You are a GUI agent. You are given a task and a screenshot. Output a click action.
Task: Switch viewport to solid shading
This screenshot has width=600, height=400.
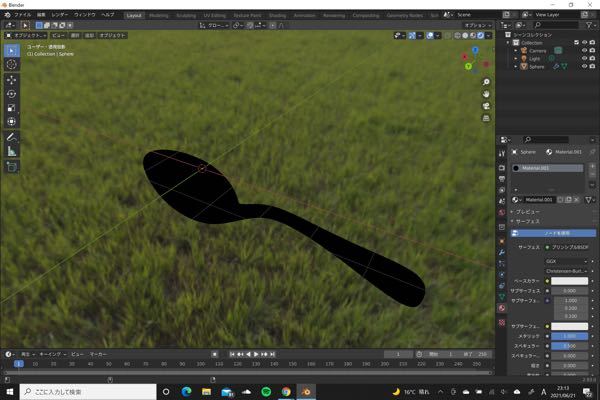point(465,36)
